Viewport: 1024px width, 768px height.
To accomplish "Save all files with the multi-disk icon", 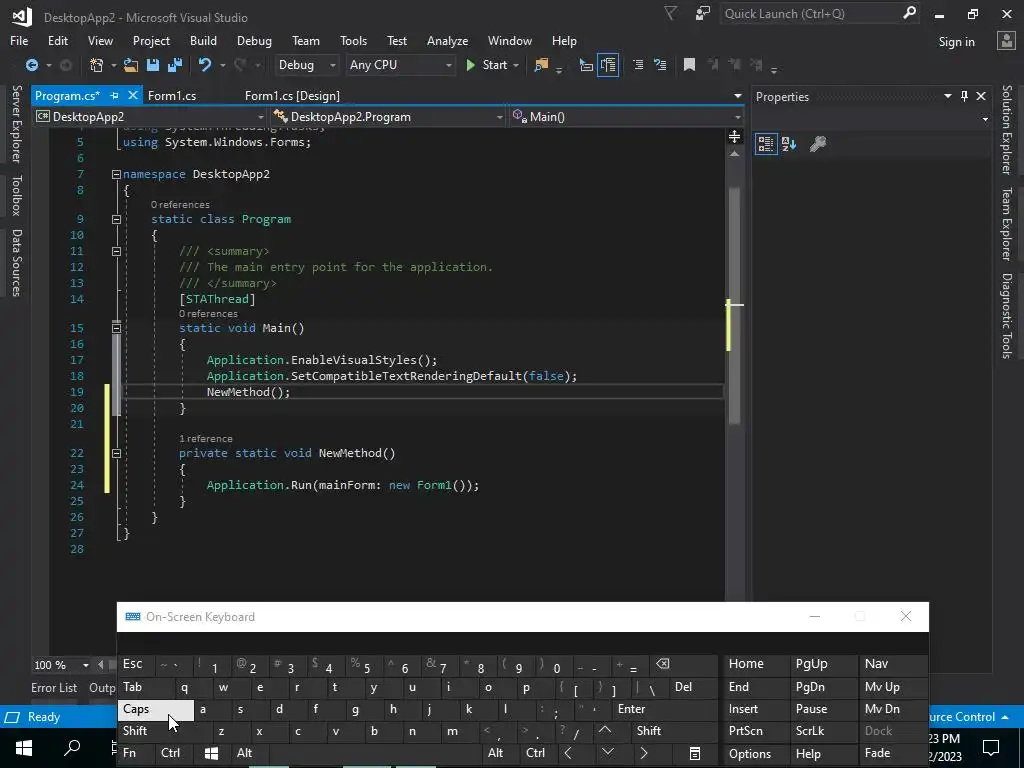I will click(175, 65).
